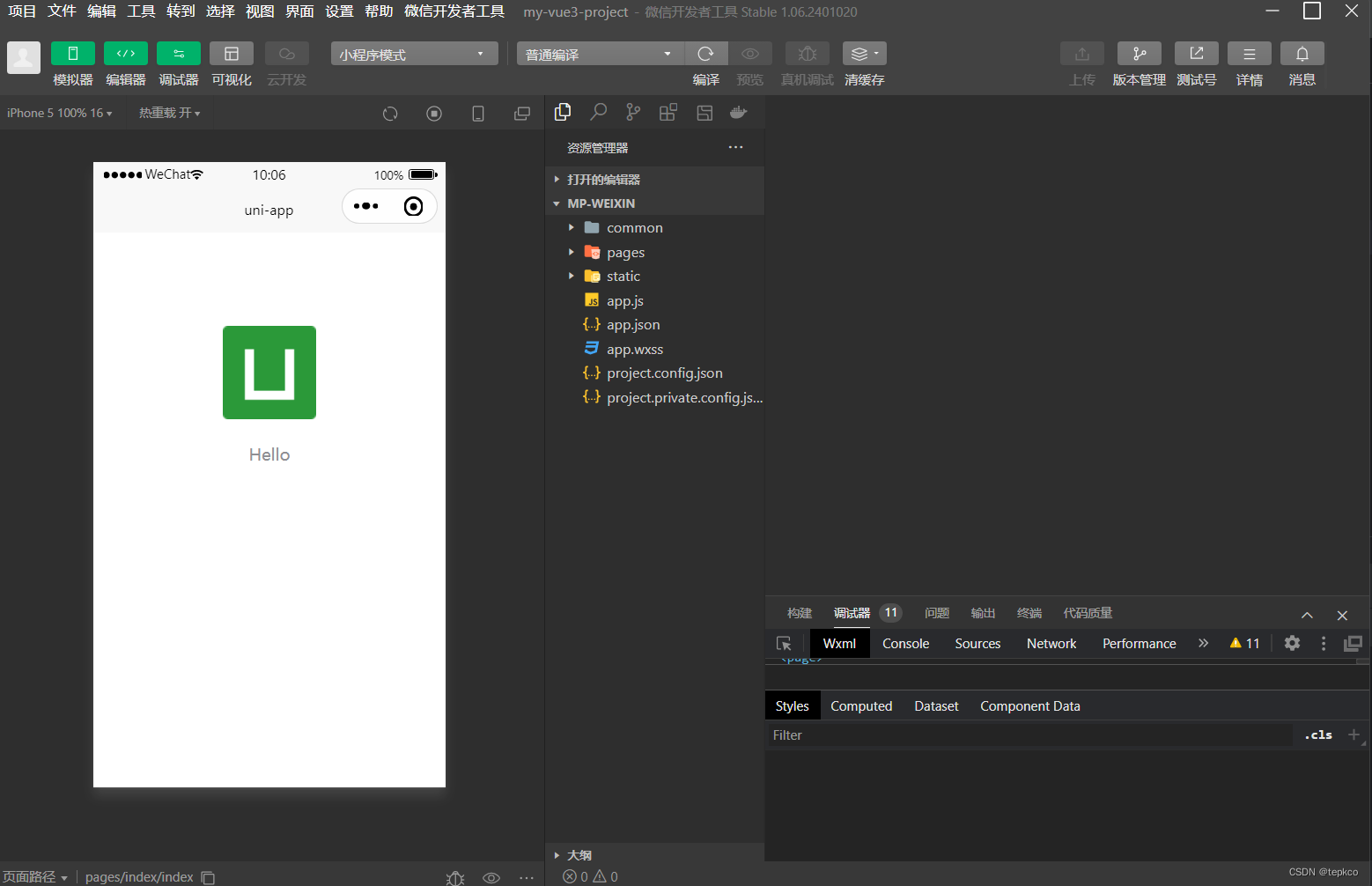Switch to the Computed styles tab
This screenshot has height=886, width=1372.
click(861, 706)
